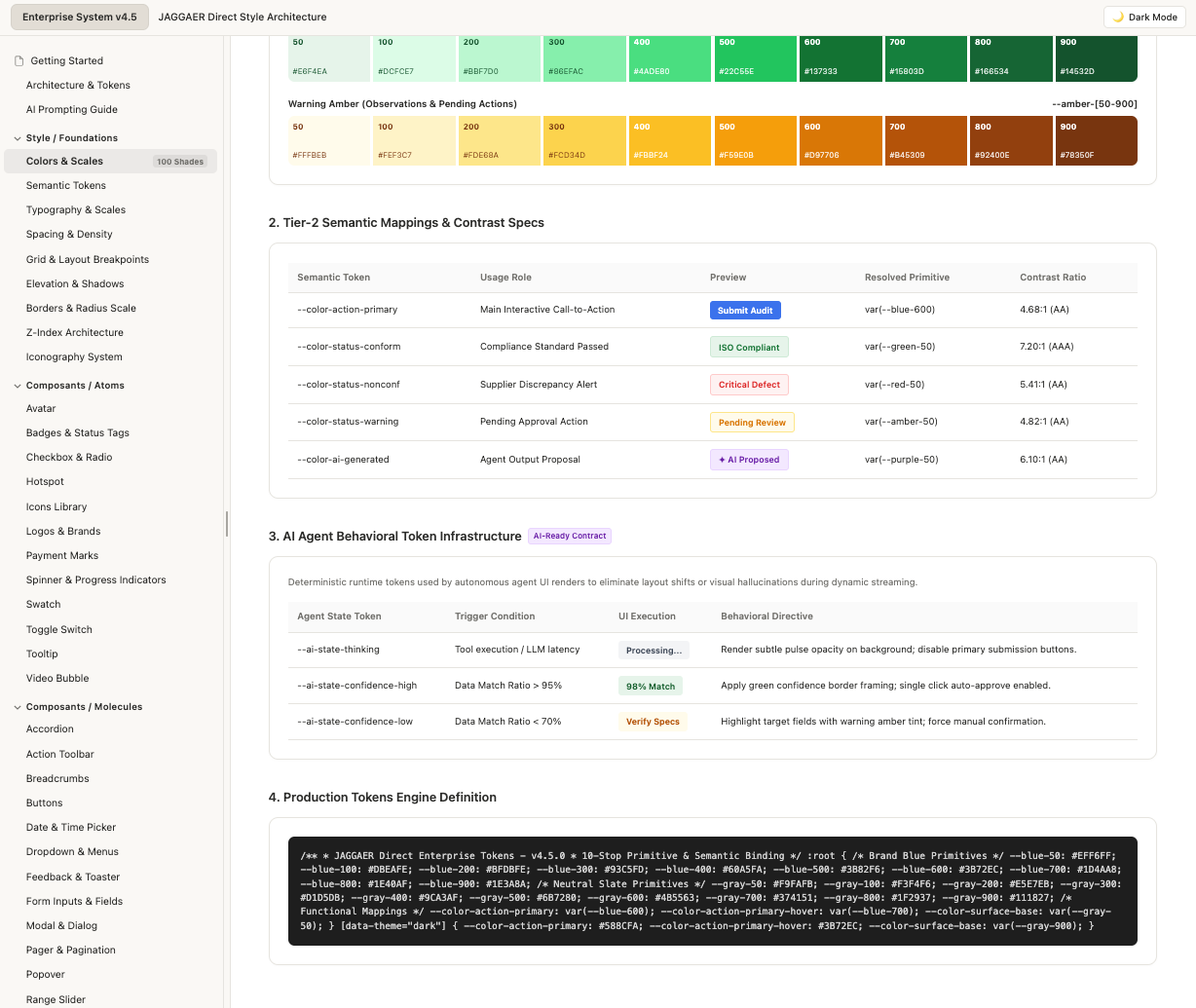Screen dimensions: 1196x1008
Task: Click the AI Proposed badge
Action: pos(749,460)
